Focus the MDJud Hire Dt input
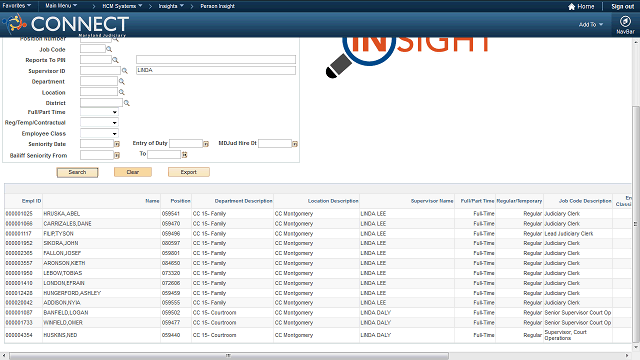Image resolution: width=640 pixels, height=360 pixels. (x=275, y=143)
